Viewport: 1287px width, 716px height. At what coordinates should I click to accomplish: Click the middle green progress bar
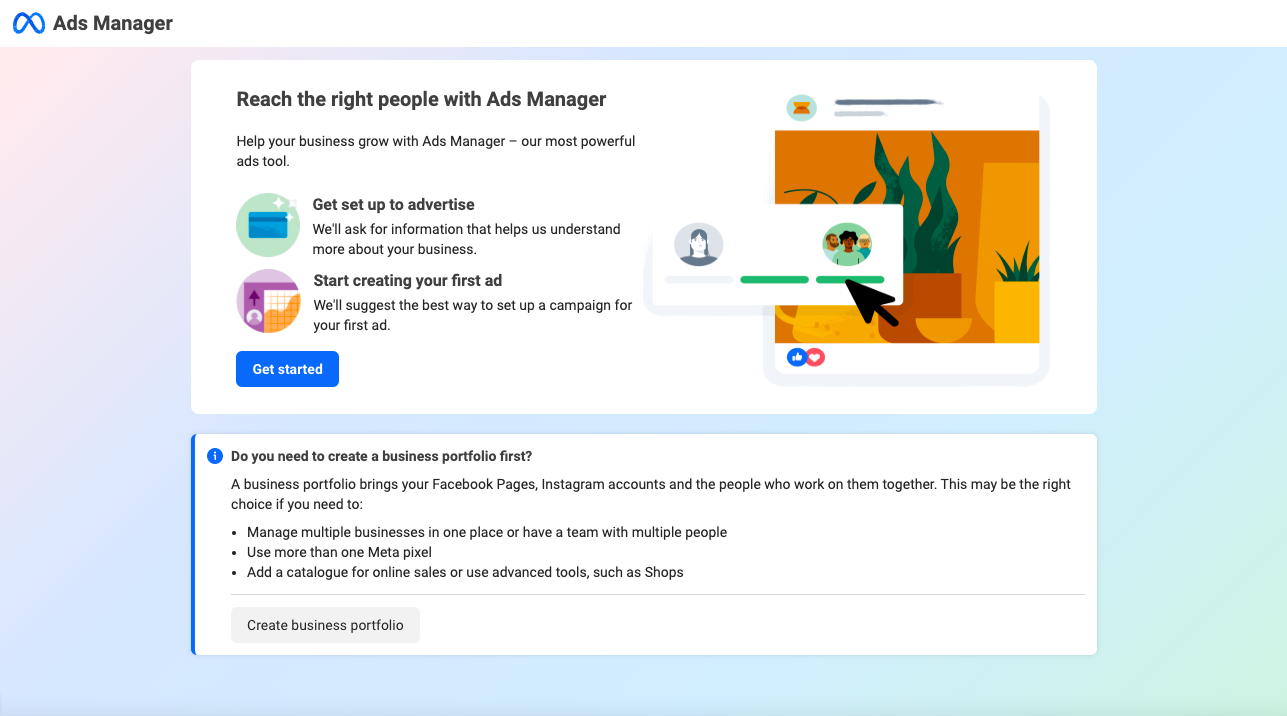pyautogui.click(x=774, y=280)
